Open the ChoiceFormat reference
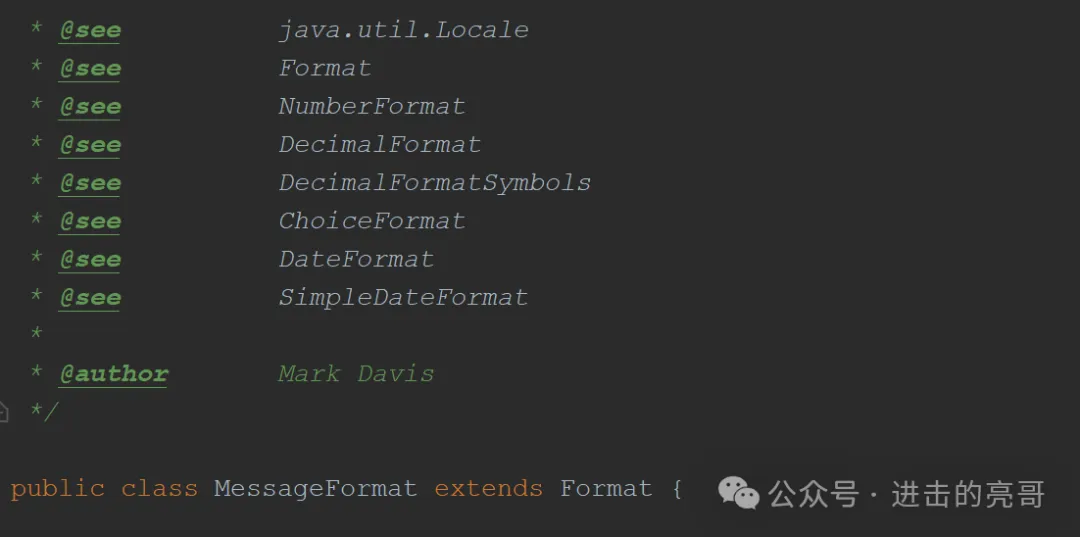 (372, 221)
